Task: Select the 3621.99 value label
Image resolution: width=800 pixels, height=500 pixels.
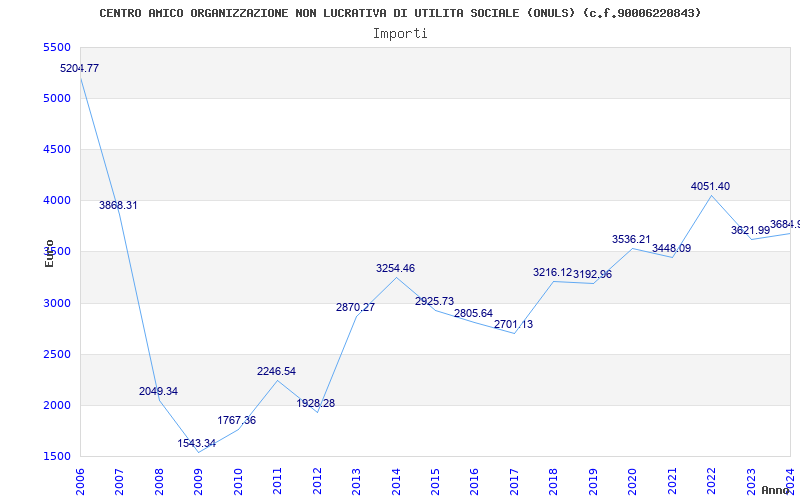Action: pyautogui.click(x=750, y=230)
